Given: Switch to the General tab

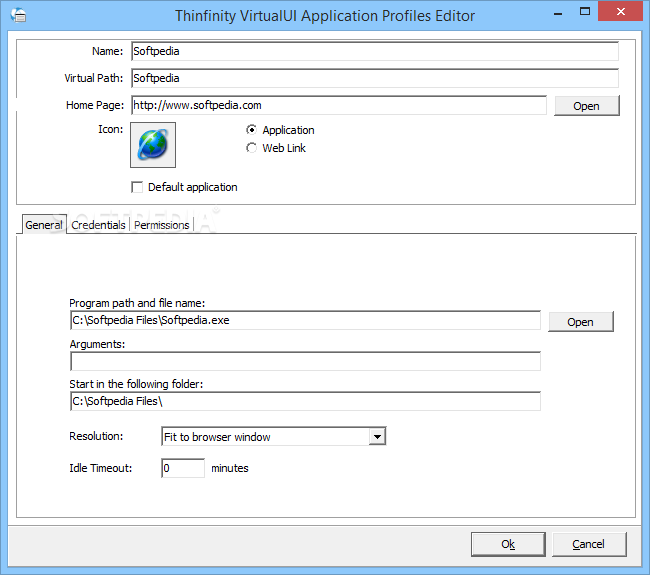Looking at the screenshot, I should coord(44,225).
